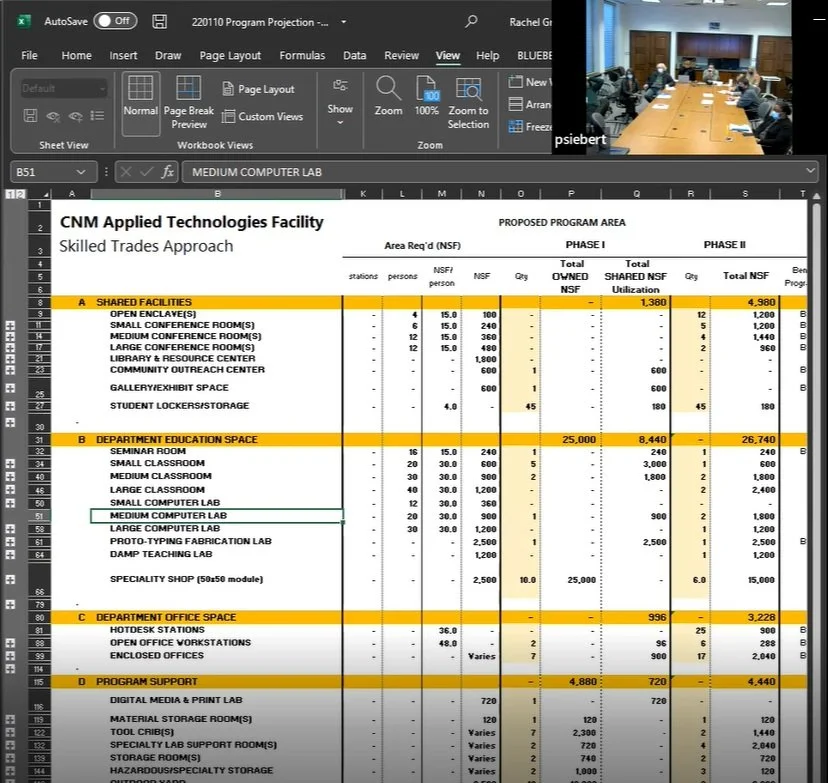Expand the outline group at row 34
Screen dimensions: 828x783
point(10,464)
